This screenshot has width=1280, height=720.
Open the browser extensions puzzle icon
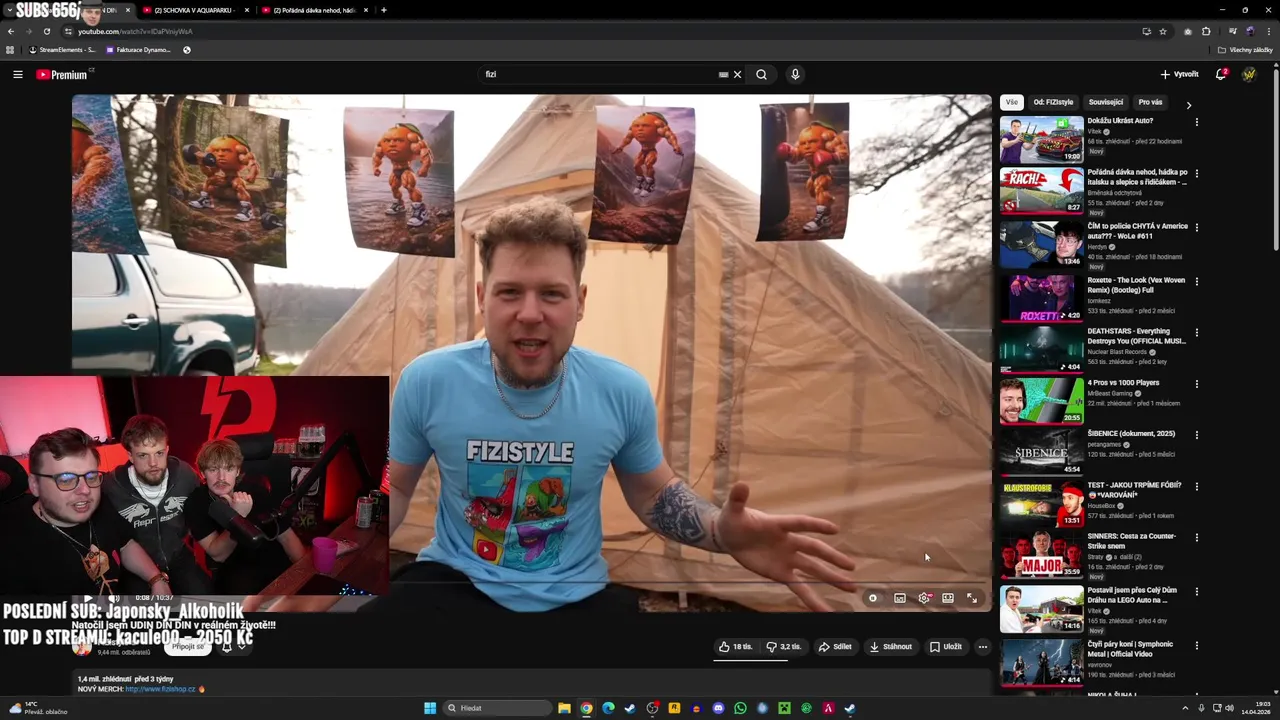(x=1206, y=31)
